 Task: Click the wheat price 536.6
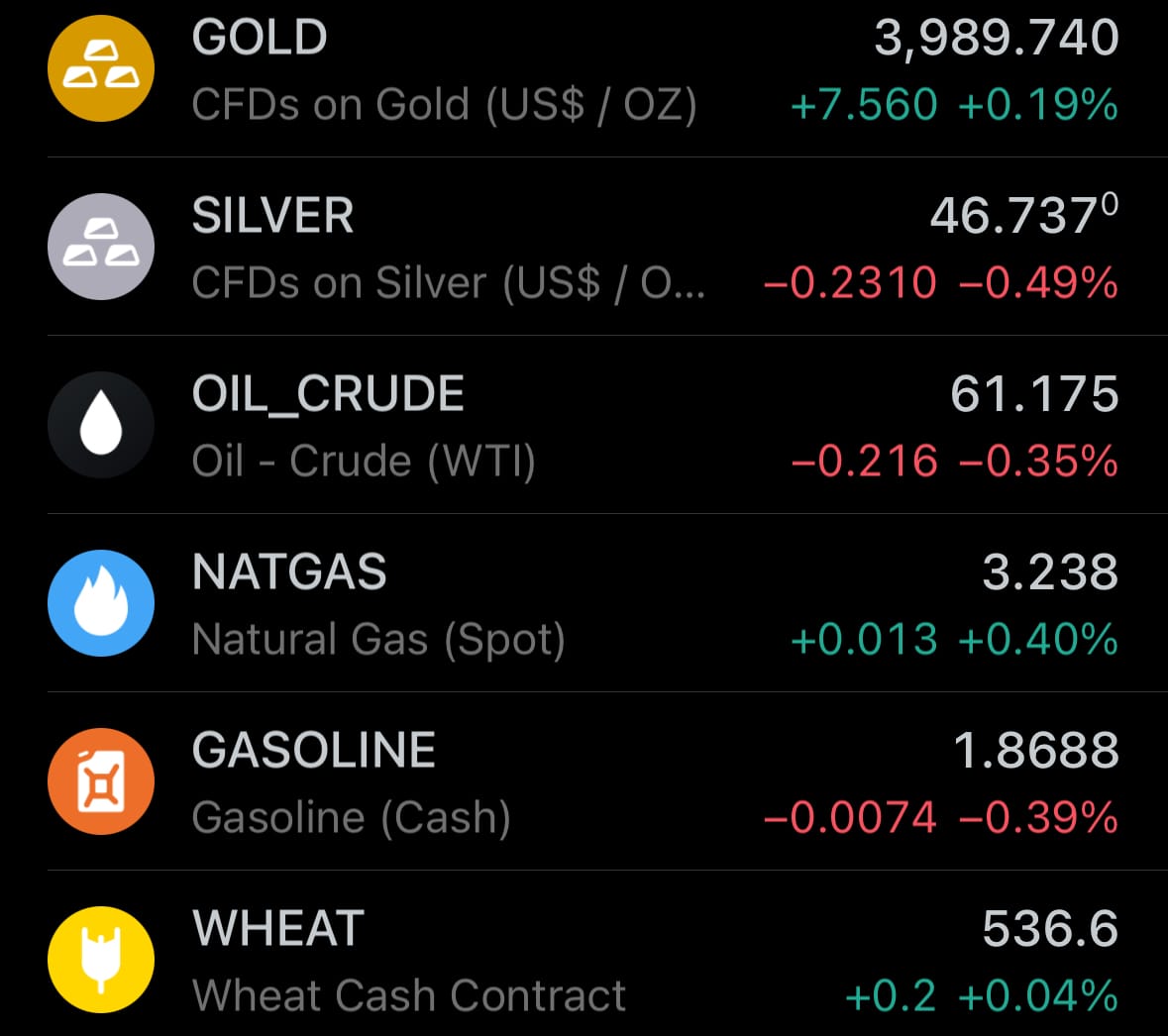1050,929
